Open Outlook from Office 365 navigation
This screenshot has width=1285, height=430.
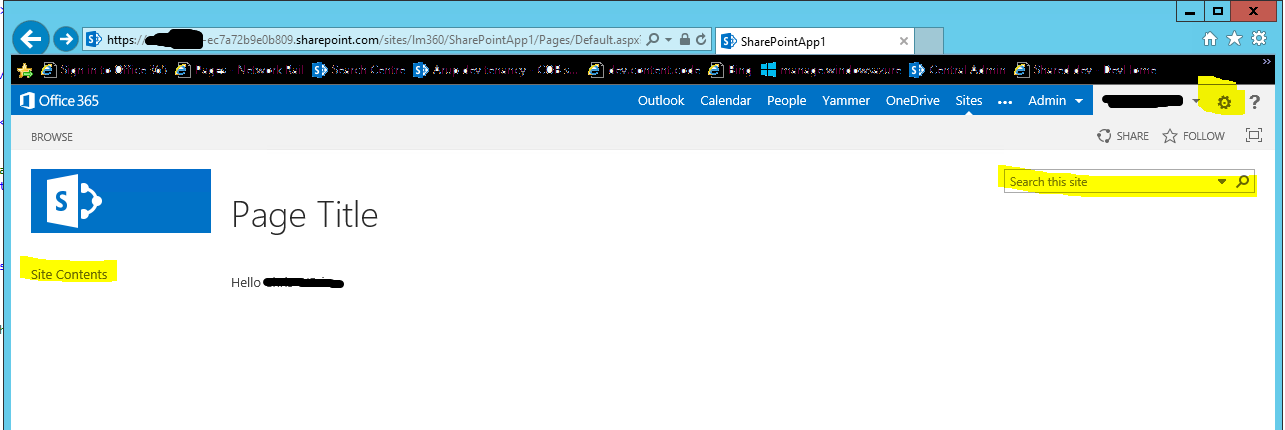[661, 101]
